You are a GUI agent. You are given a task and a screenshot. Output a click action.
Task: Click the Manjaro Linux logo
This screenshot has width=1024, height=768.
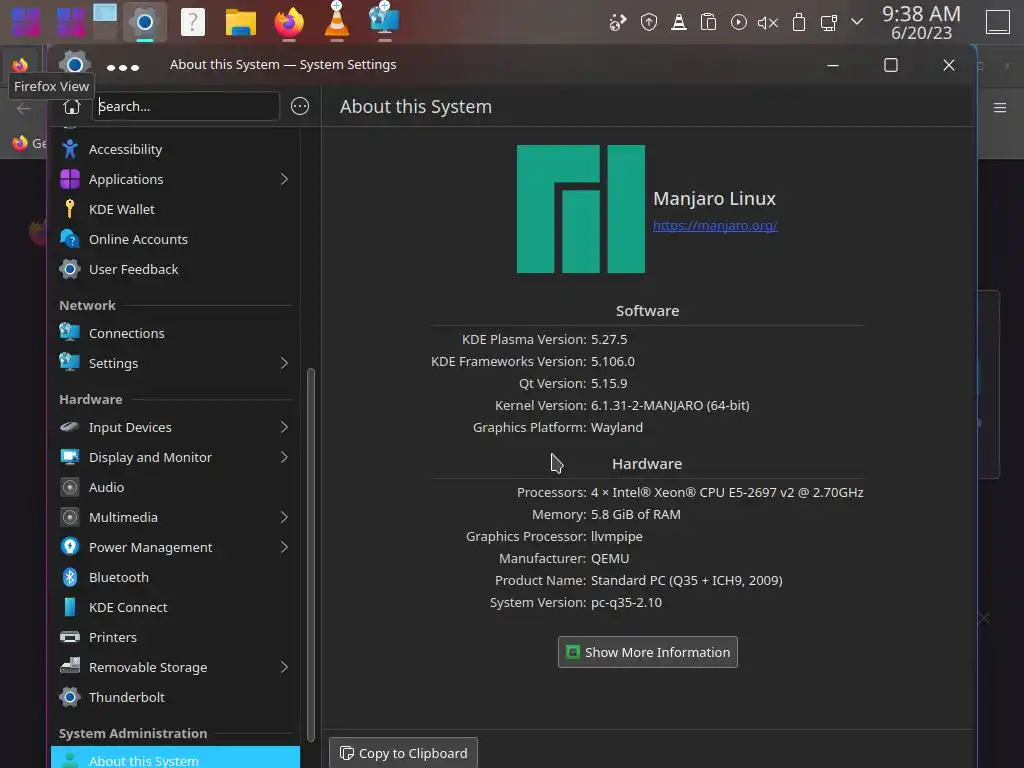[x=581, y=209]
